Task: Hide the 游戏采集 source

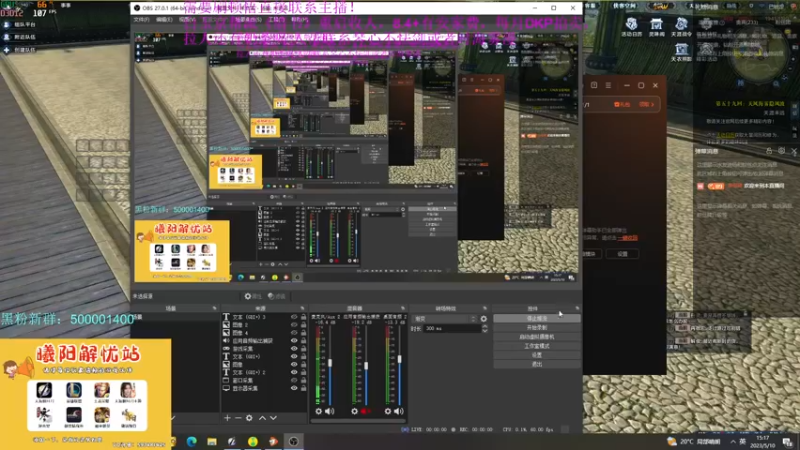Action: (x=294, y=348)
